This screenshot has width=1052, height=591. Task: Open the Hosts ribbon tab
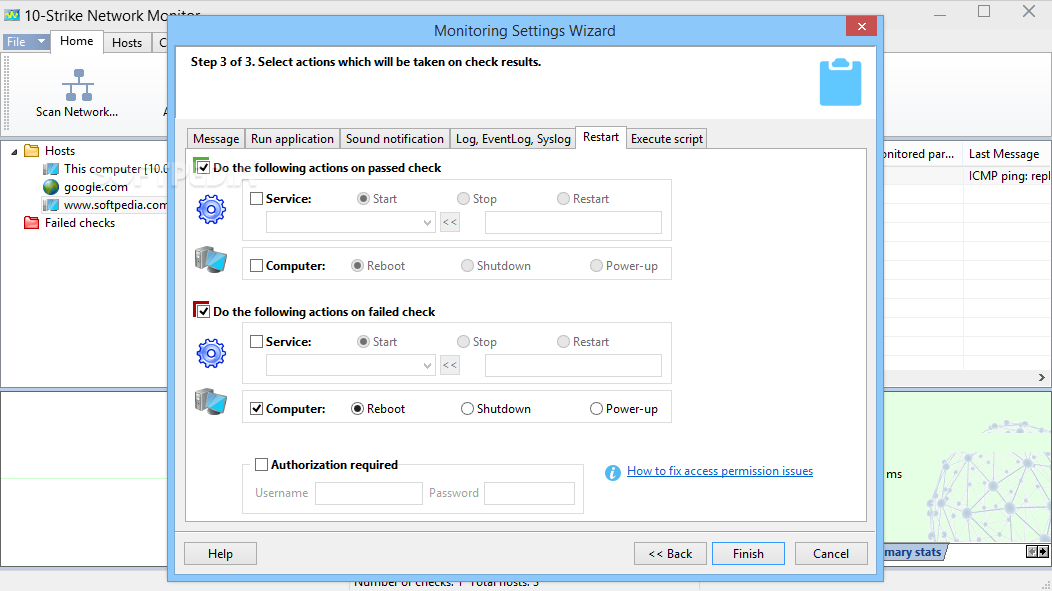coord(127,42)
